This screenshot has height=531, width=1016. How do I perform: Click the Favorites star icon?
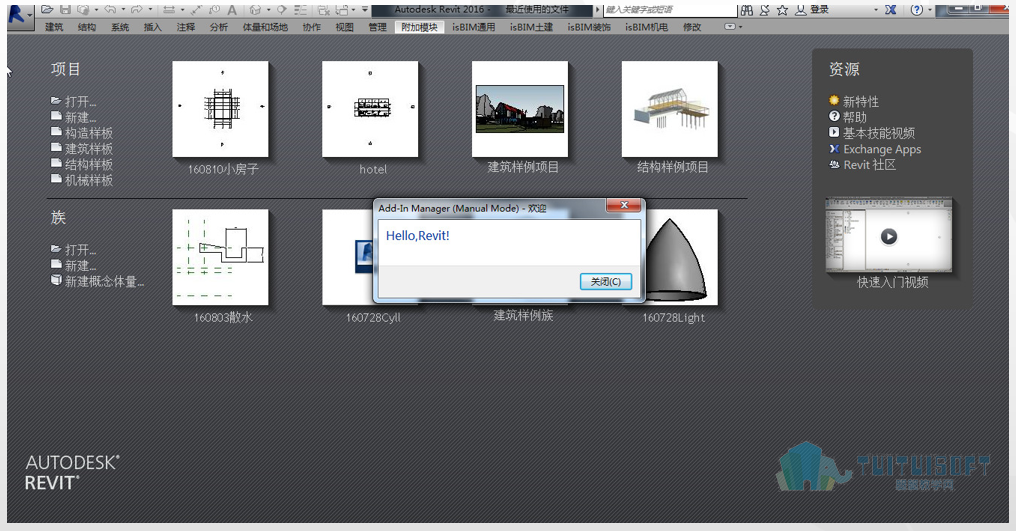pos(782,10)
